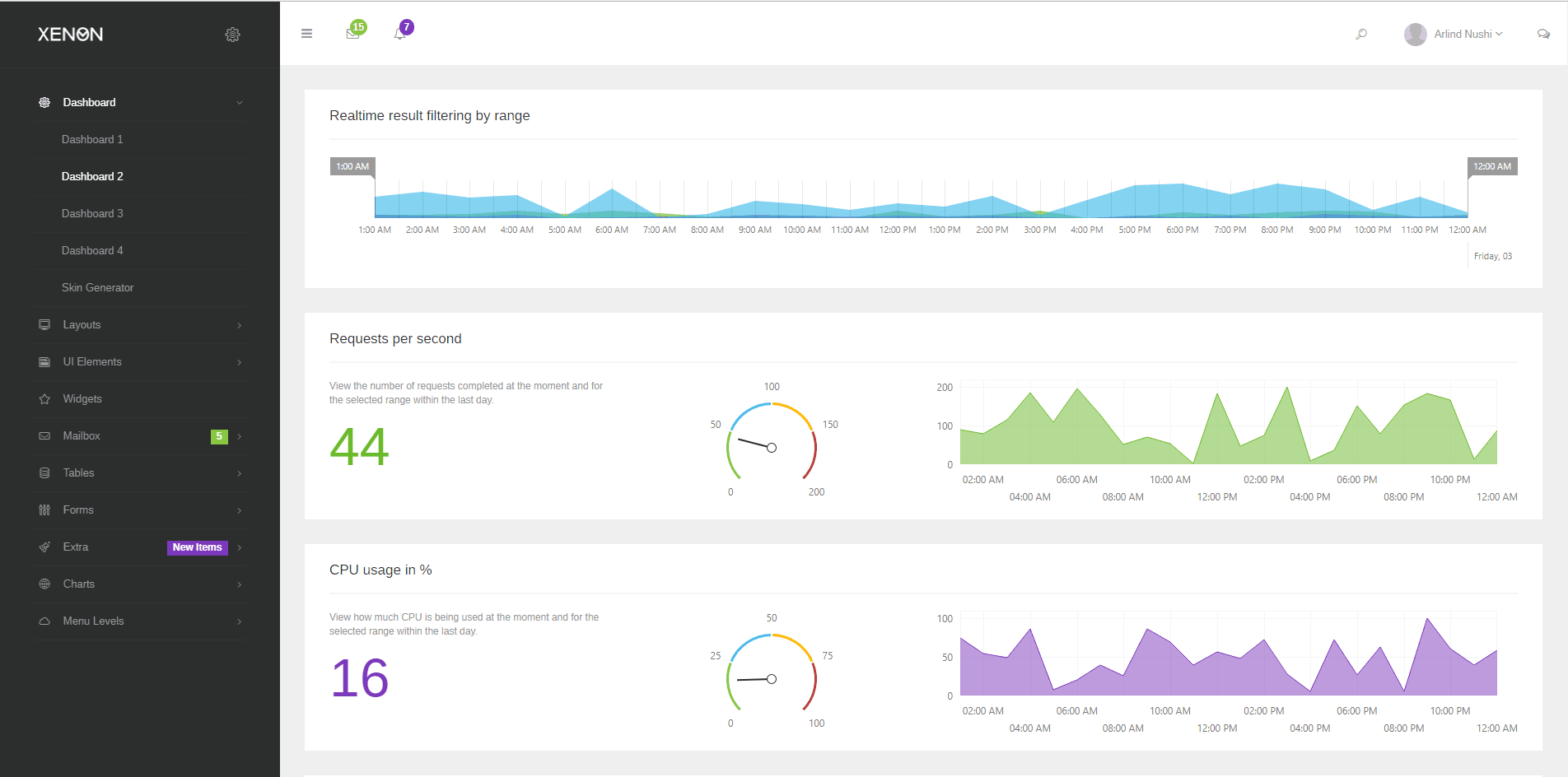
Task: Click the search magnifier icon
Action: (1361, 34)
